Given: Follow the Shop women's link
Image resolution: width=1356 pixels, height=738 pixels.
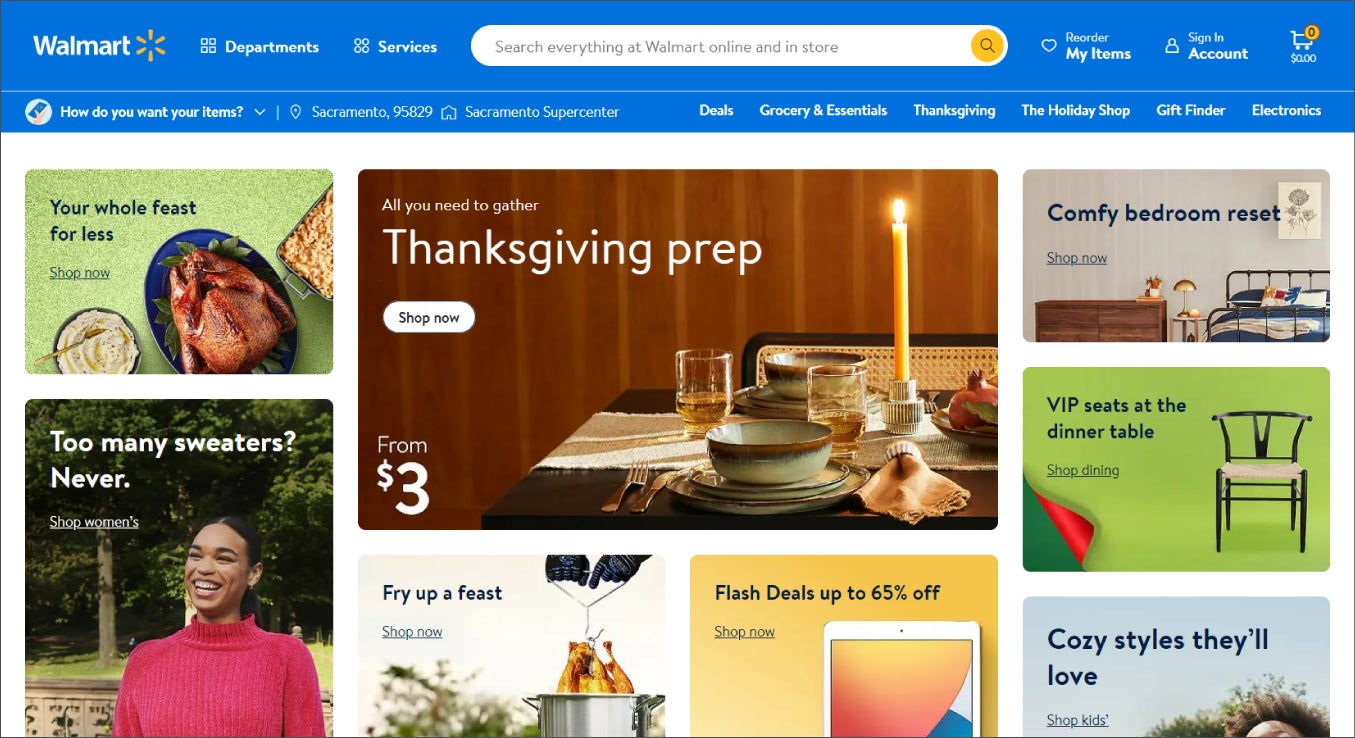Looking at the screenshot, I should coord(94,522).
